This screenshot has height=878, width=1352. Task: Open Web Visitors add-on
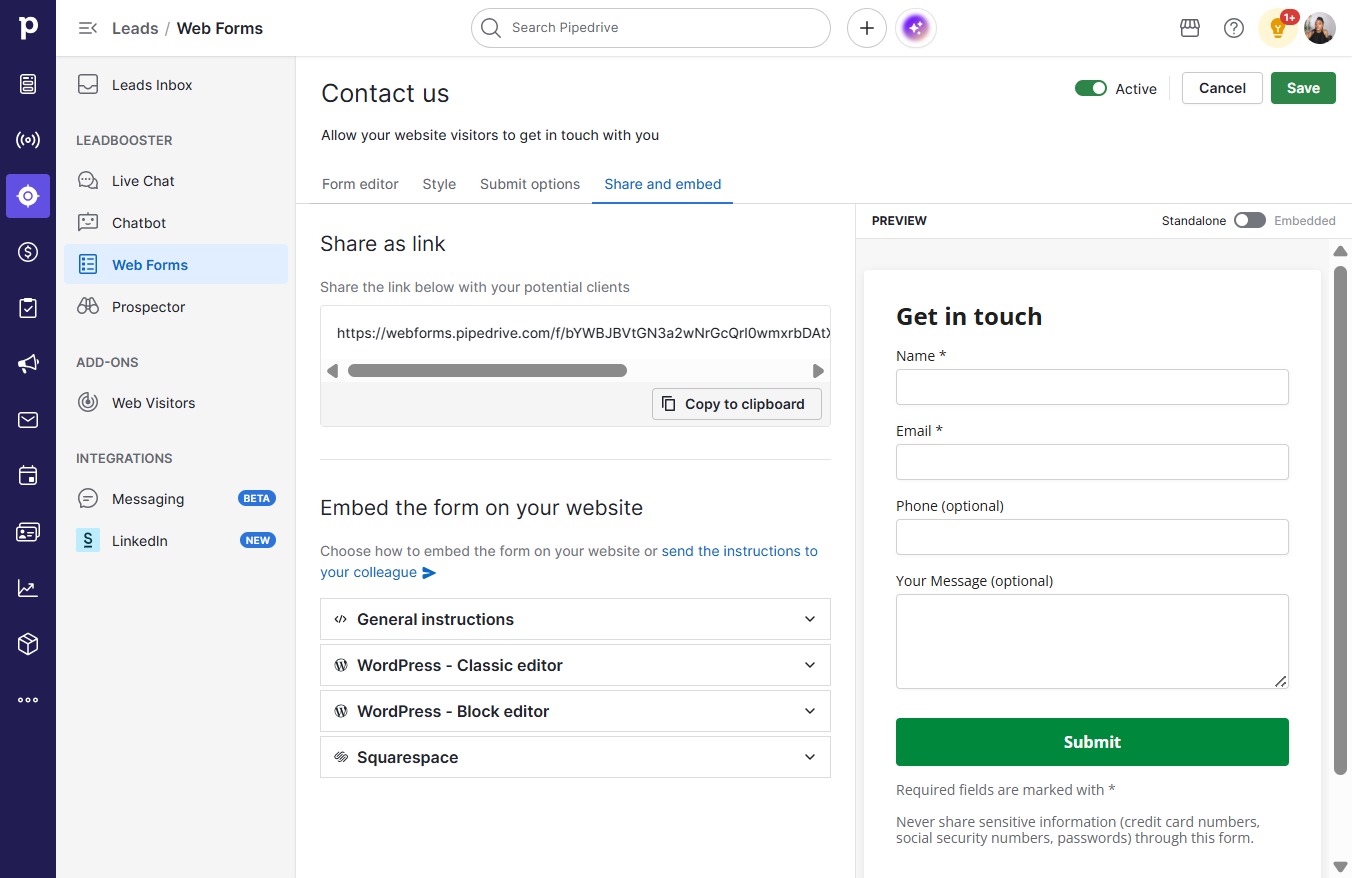click(176, 403)
